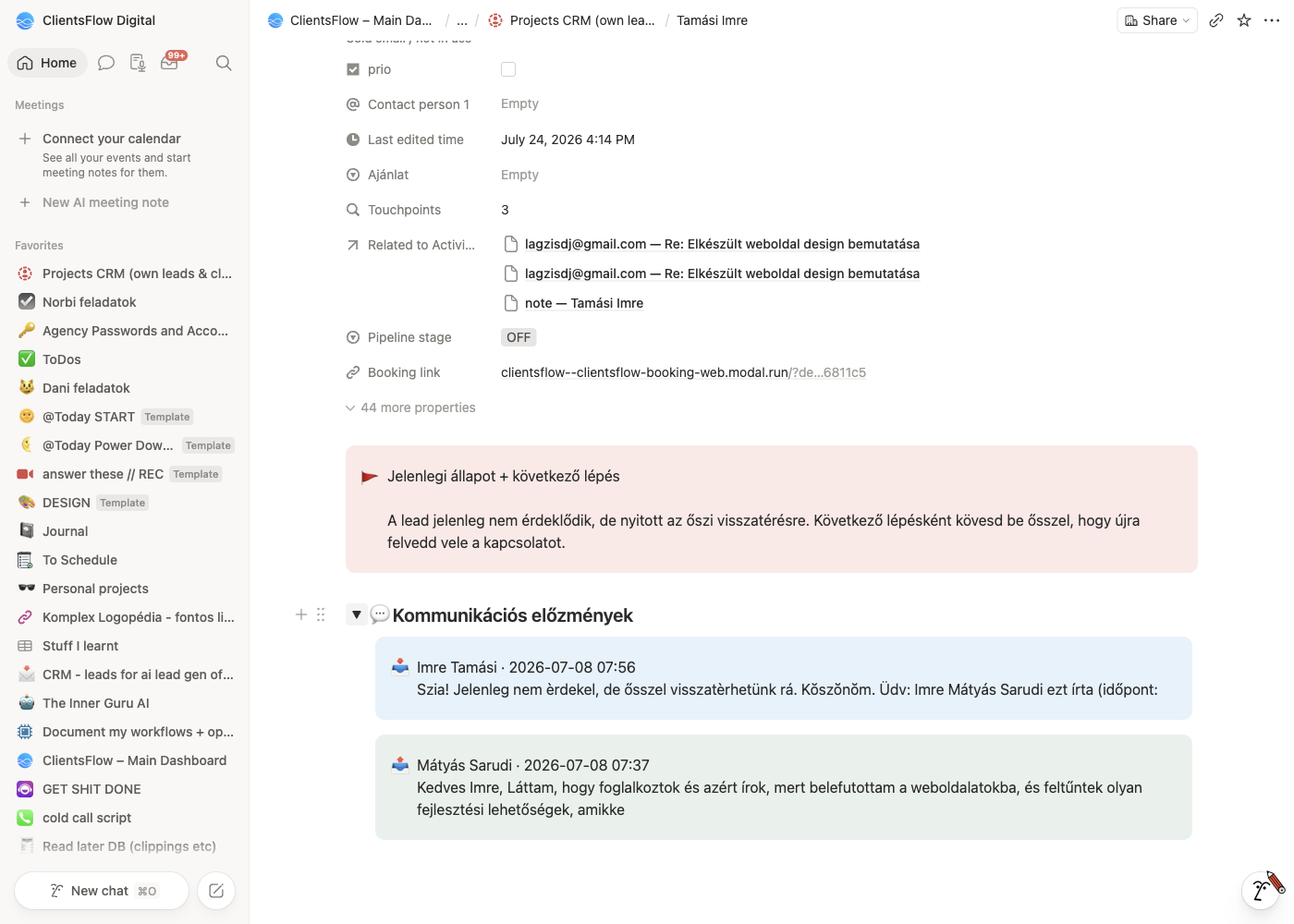Open answer these // REC template
1294x924 pixels.
point(125,474)
